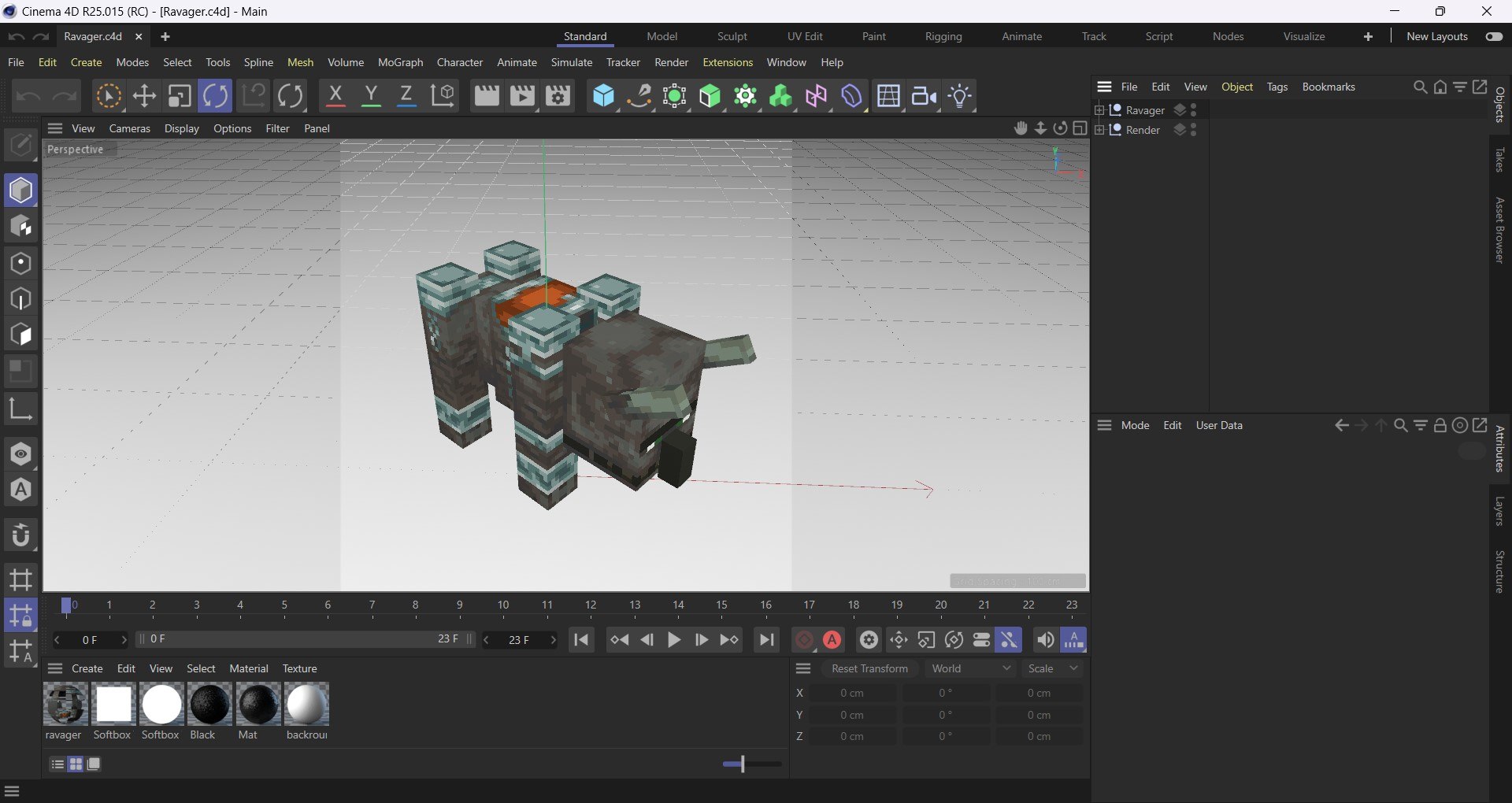Go to end of animation
The width and height of the screenshot is (1512, 803).
click(x=766, y=640)
